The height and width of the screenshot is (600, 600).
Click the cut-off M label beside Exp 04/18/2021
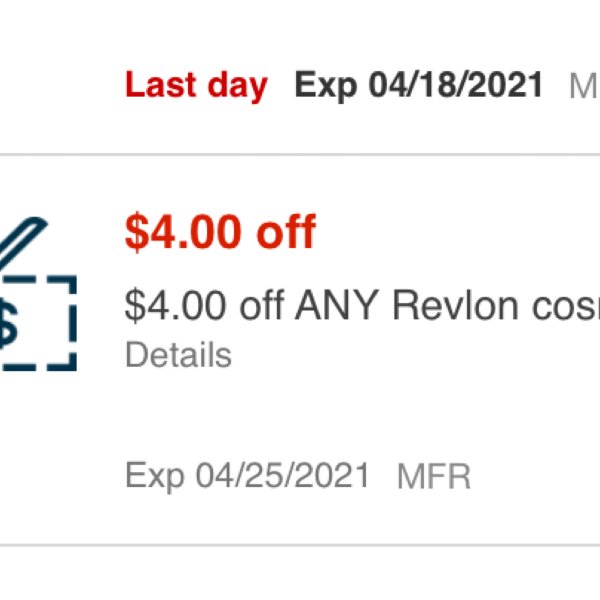click(x=584, y=86)
